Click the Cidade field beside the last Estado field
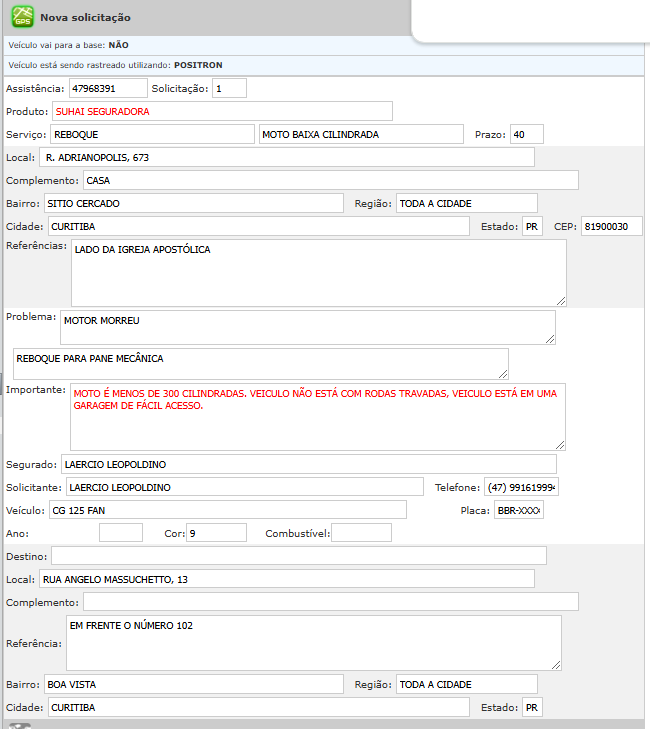This screenshot has height=729, width=650. click(x=259, y=707)
